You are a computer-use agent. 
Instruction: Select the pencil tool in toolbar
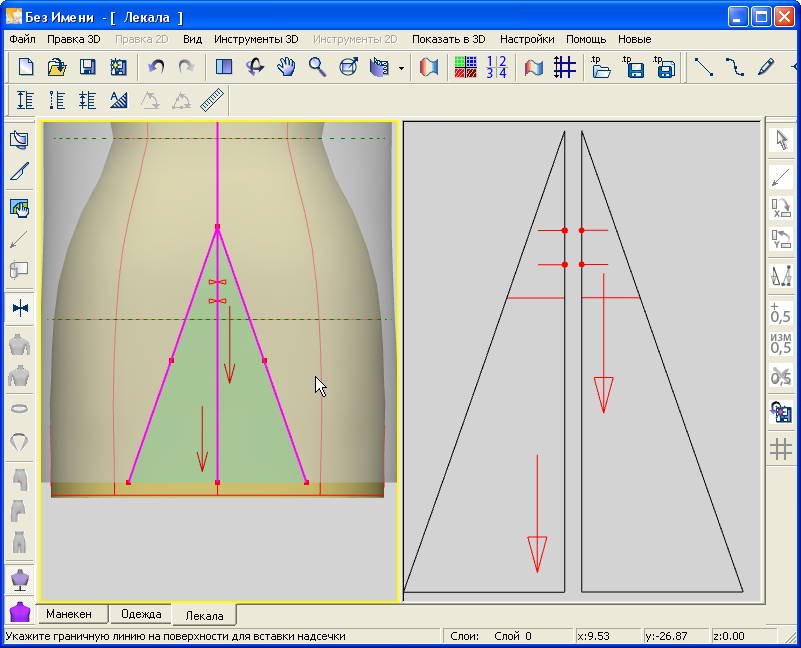coord(766,68)
